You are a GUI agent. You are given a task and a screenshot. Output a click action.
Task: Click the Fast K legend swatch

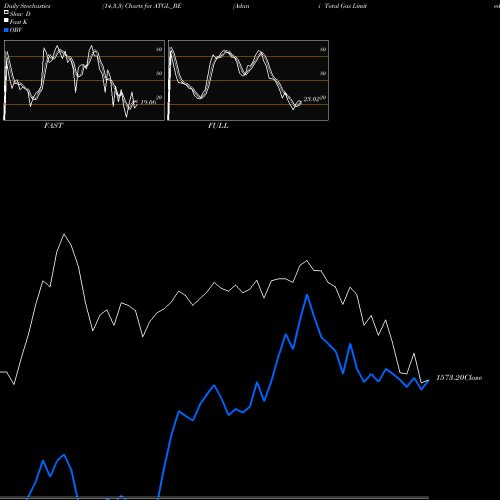click(x=6, y=21)
